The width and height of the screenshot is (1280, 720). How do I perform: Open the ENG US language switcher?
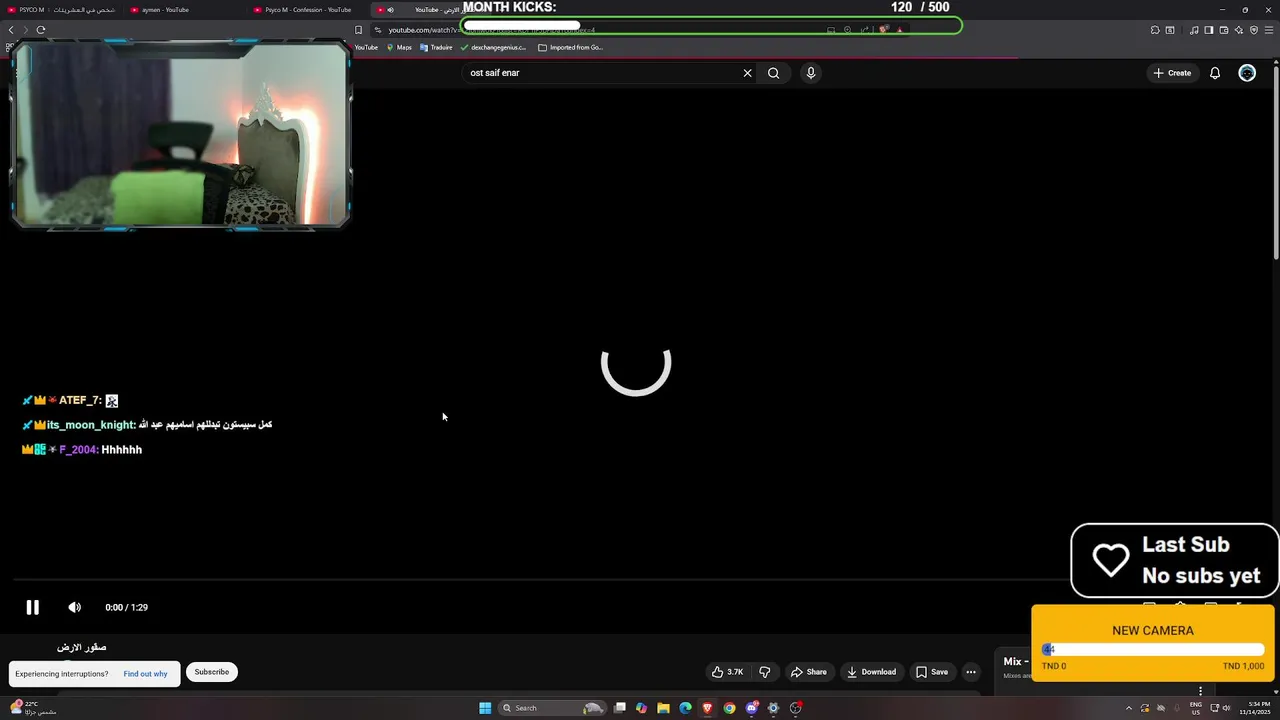pos(1196,708)
